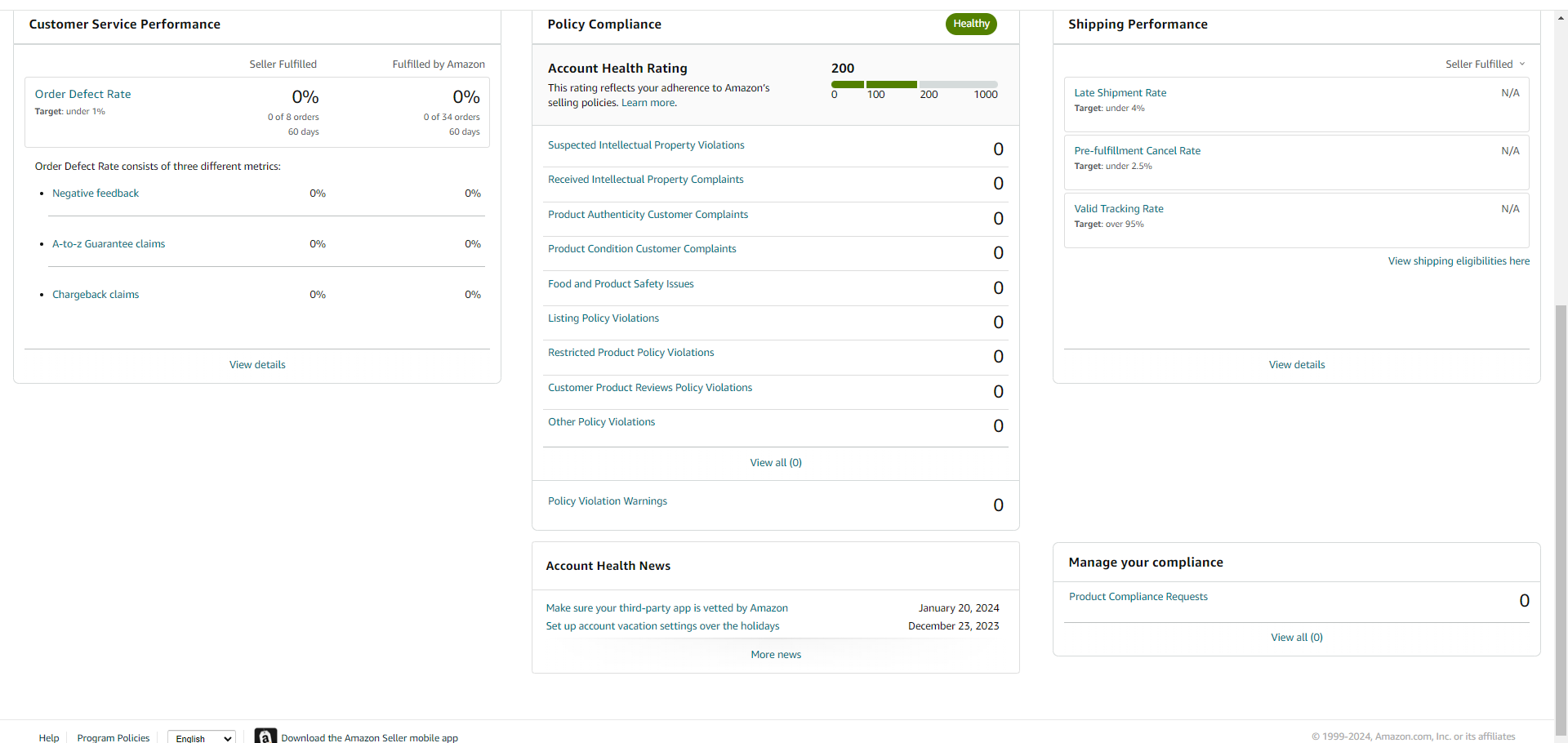Open Late Shipment Rate metric

click(x=1120, y=93)
